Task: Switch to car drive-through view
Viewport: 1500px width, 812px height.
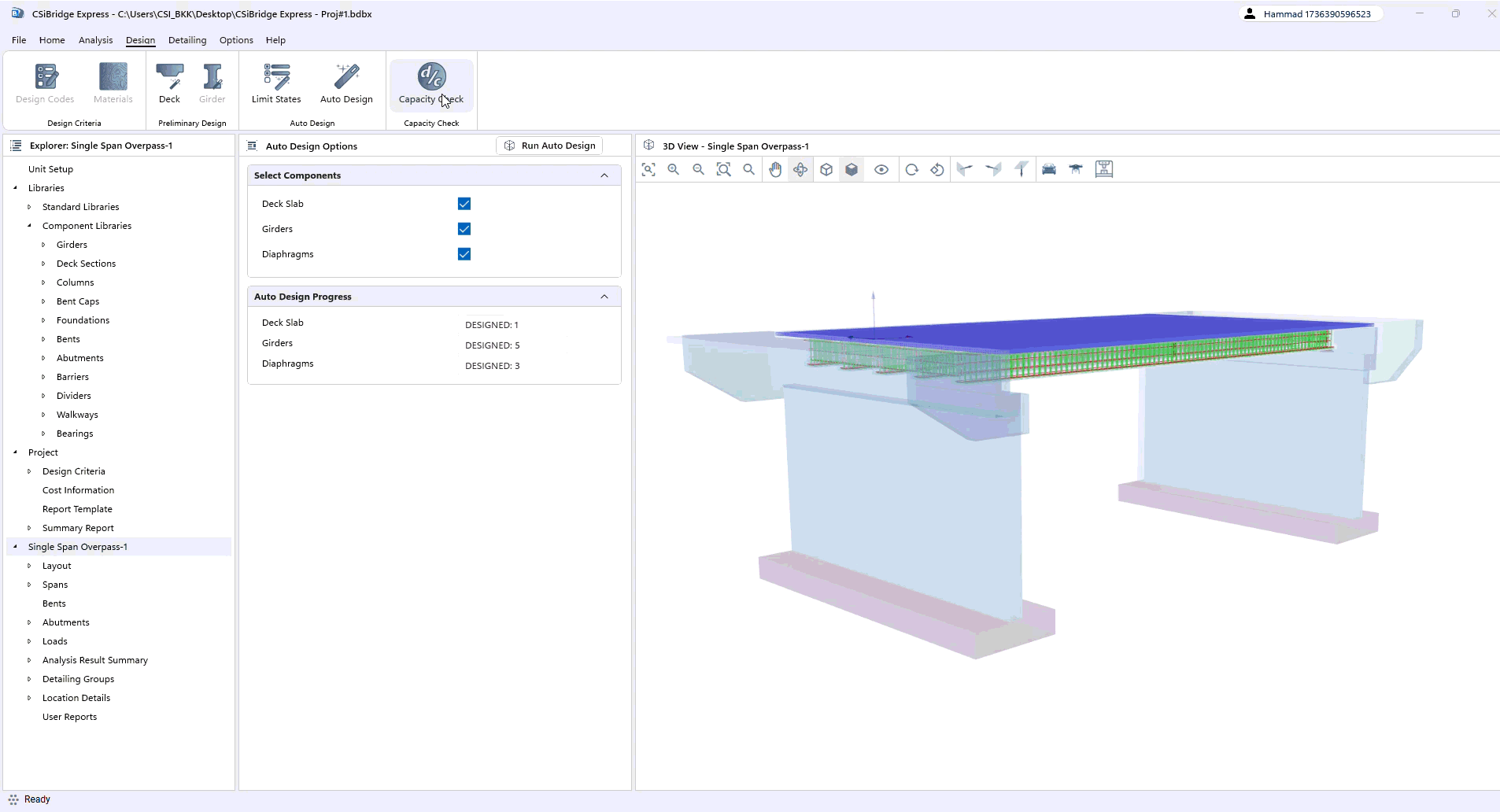Action: pyautogui.click(x=1049, y=169)
